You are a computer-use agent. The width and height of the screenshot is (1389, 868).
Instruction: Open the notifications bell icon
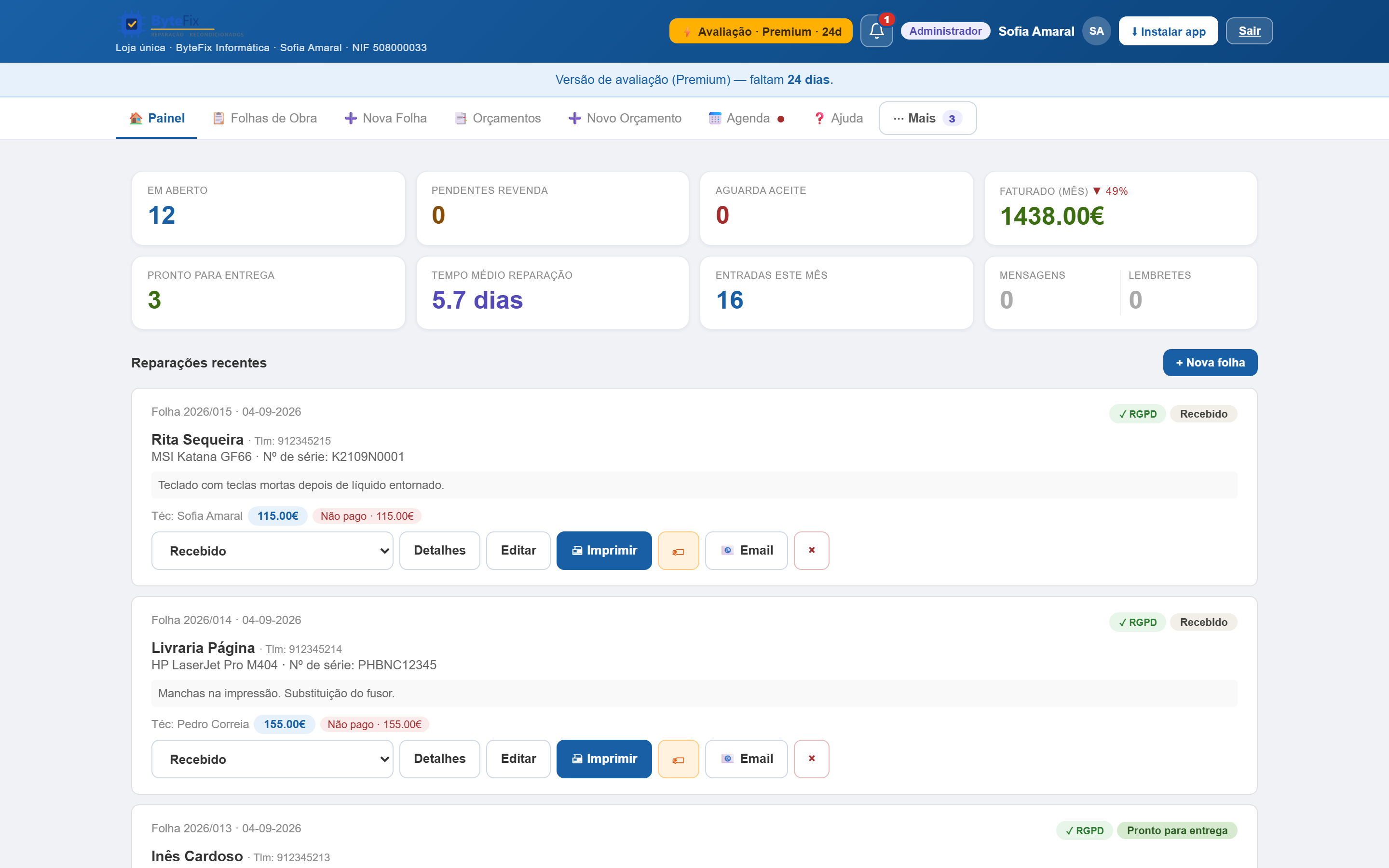[x=876, y=31]
